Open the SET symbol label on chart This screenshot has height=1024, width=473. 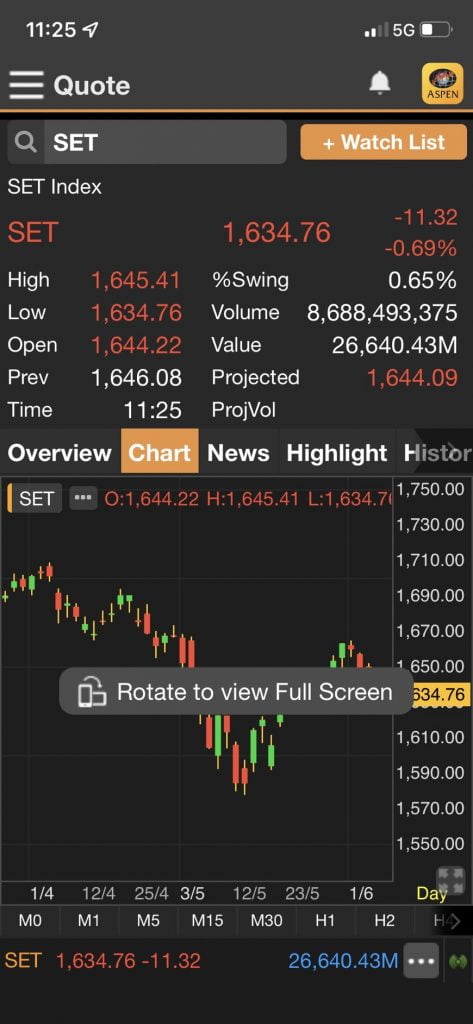click(x=35, y=498)
